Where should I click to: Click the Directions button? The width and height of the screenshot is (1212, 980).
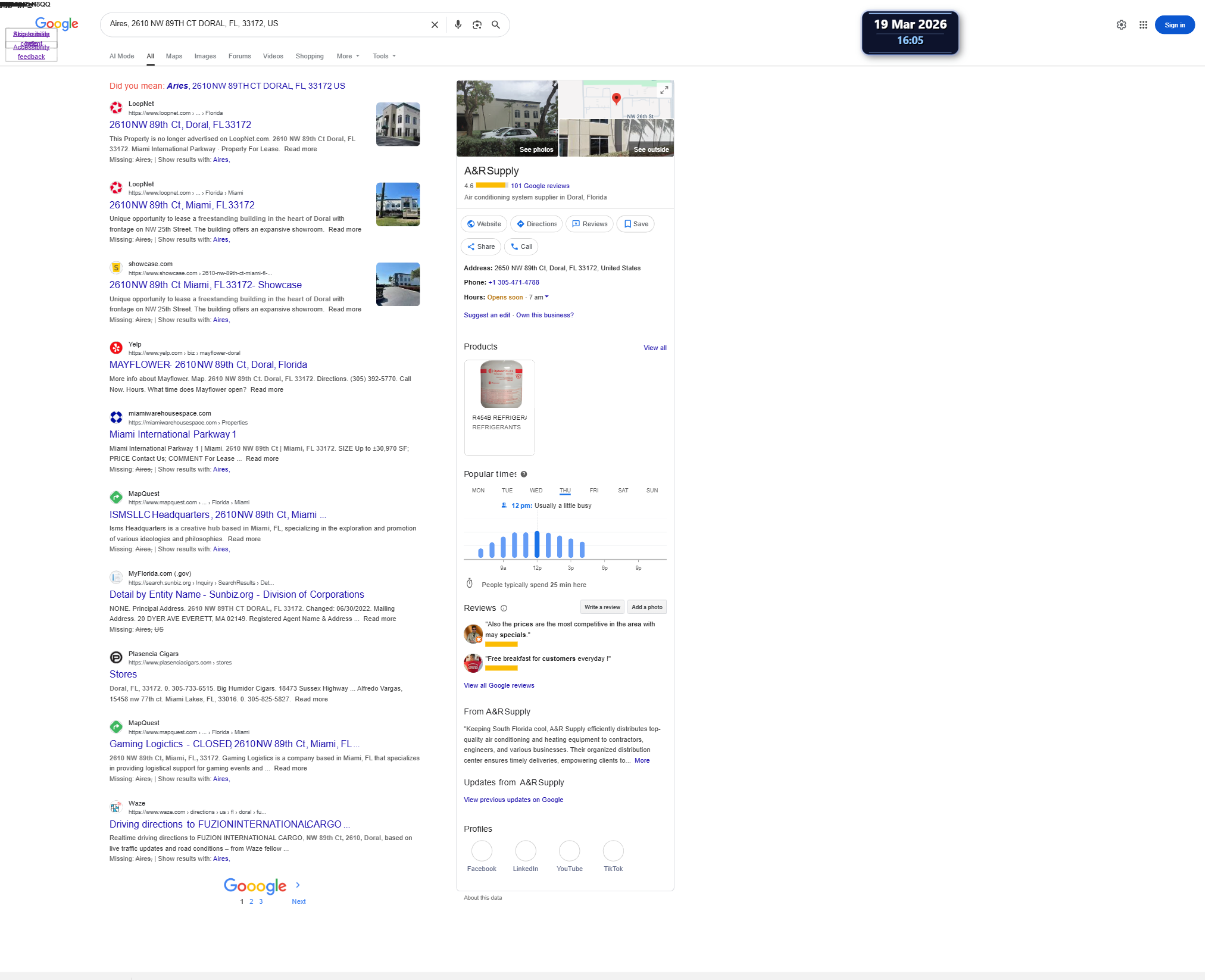(536, 224)
